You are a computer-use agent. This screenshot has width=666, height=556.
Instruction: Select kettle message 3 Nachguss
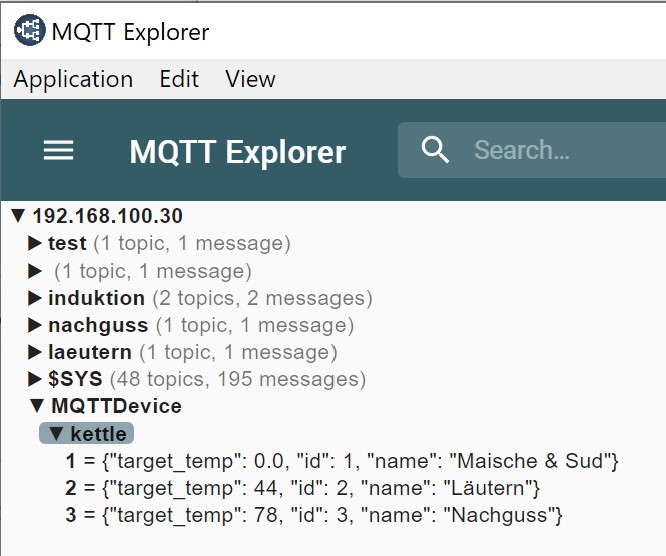coord(315,516)
